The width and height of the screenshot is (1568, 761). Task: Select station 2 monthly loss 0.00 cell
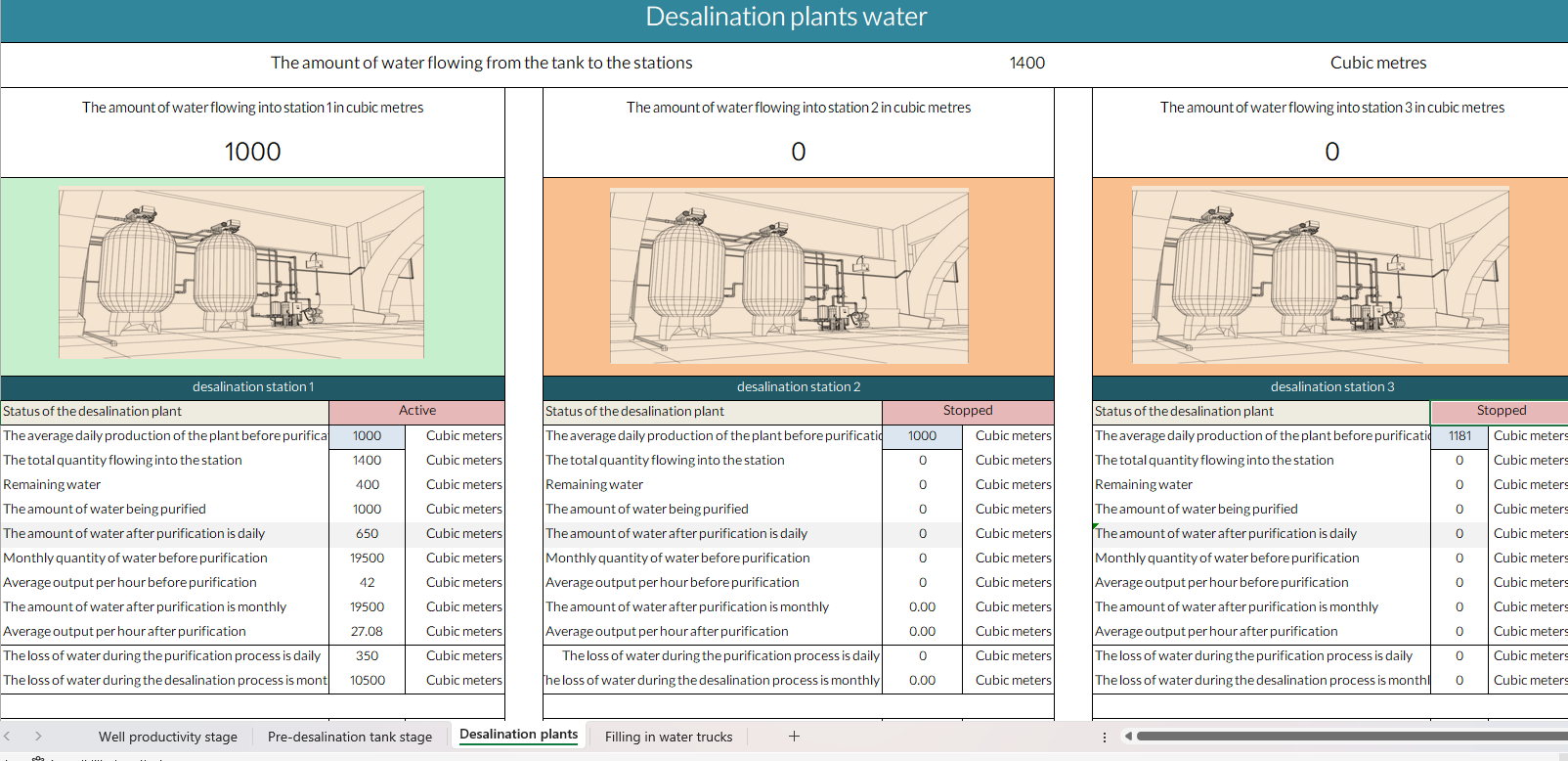[x=922, y=680]
